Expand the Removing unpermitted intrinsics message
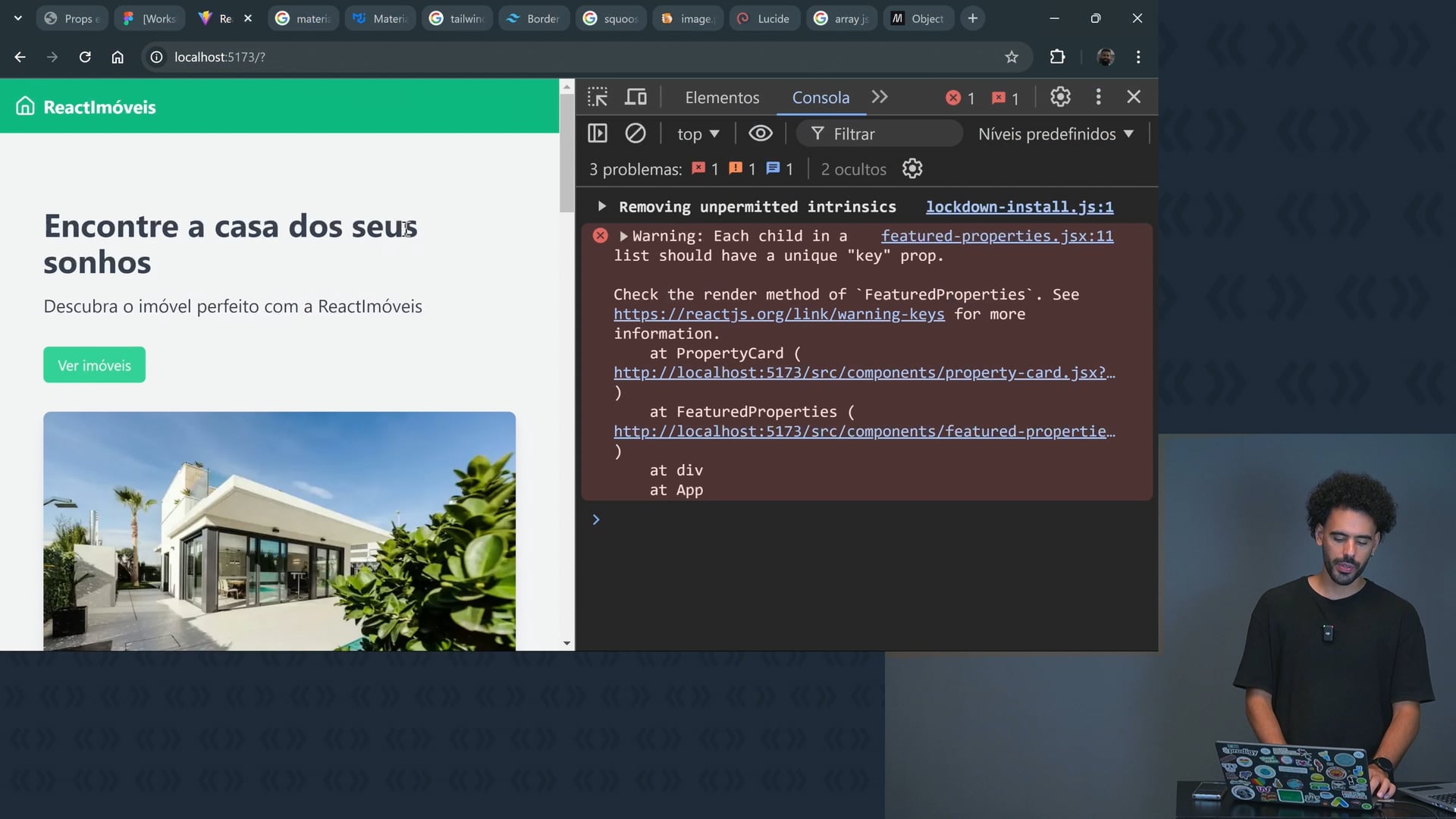This screenshot has width=1456, height=819. pyautogui.click(x=601, y=206)
